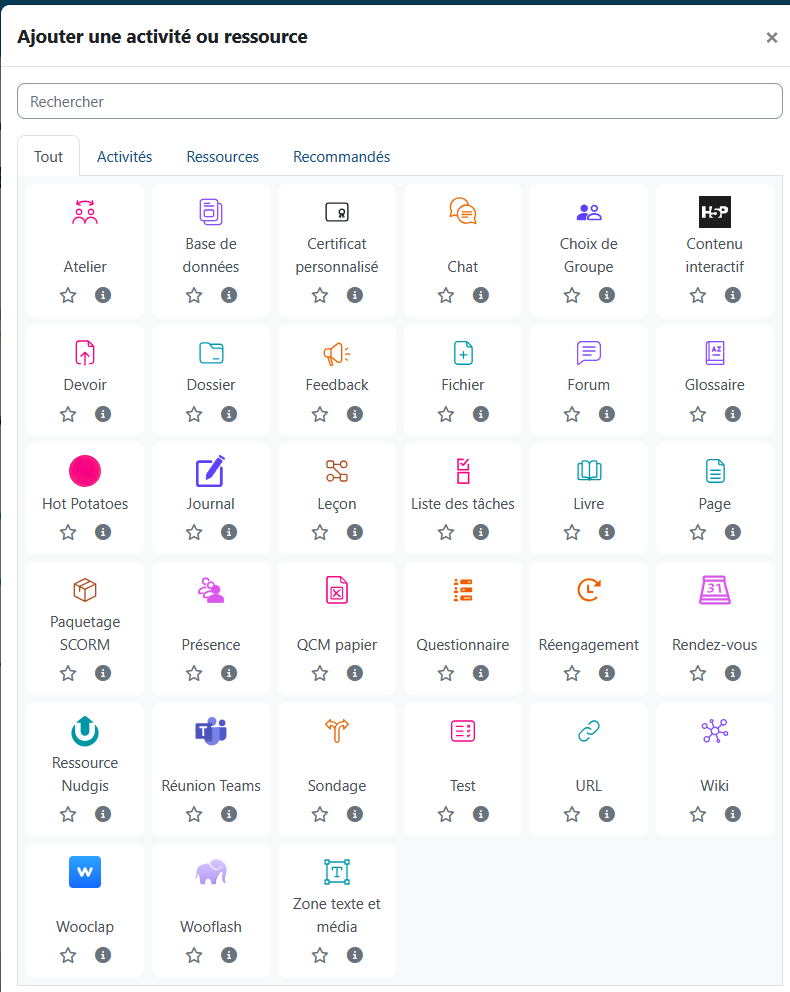Click the Questionnaire activity label

click(462, 645)
